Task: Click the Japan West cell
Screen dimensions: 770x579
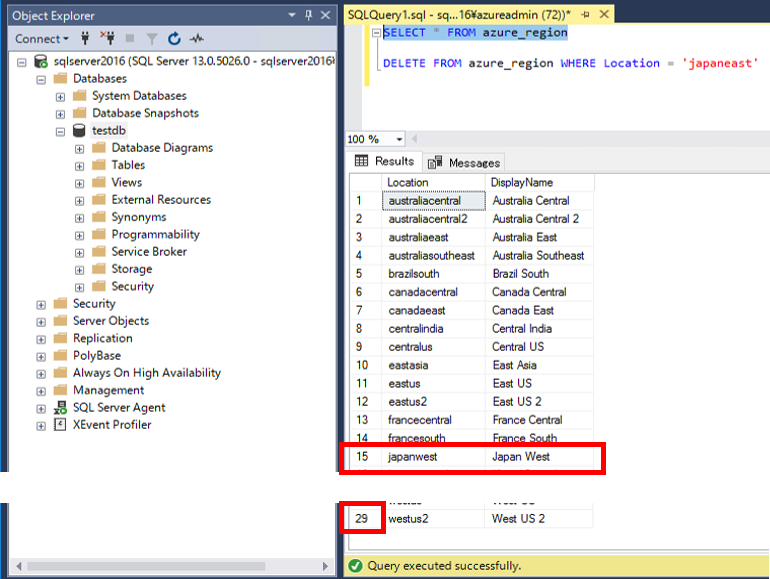Action: [540, 456]
